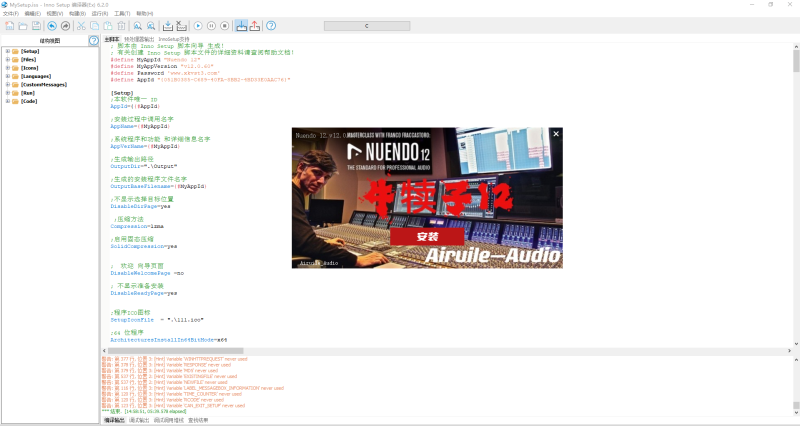Close the Nuendo 12 installer splash window
Screen dimensions: 800x426
pyautogui.click(x=556, y=134)
